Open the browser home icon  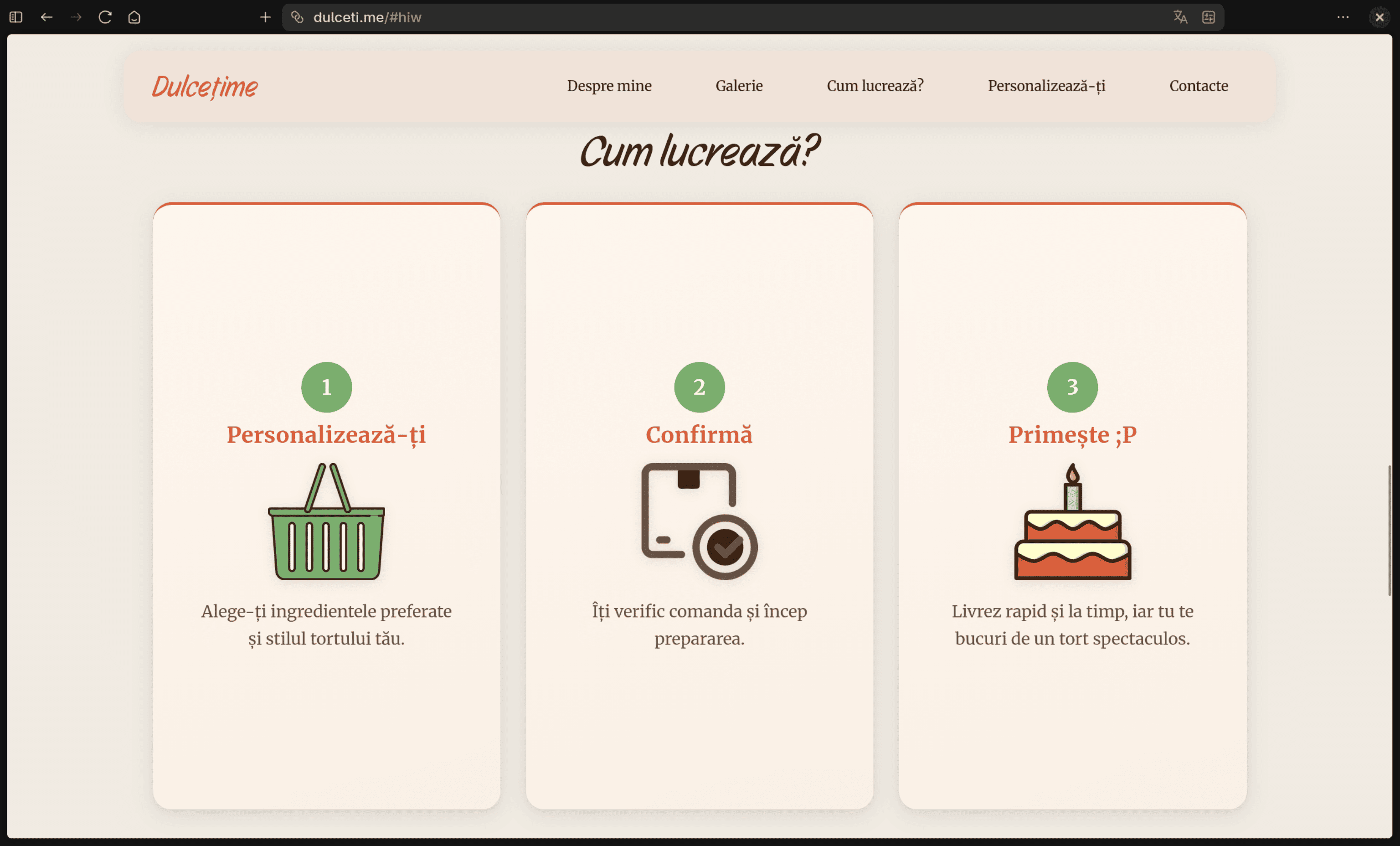coord(134,17)
